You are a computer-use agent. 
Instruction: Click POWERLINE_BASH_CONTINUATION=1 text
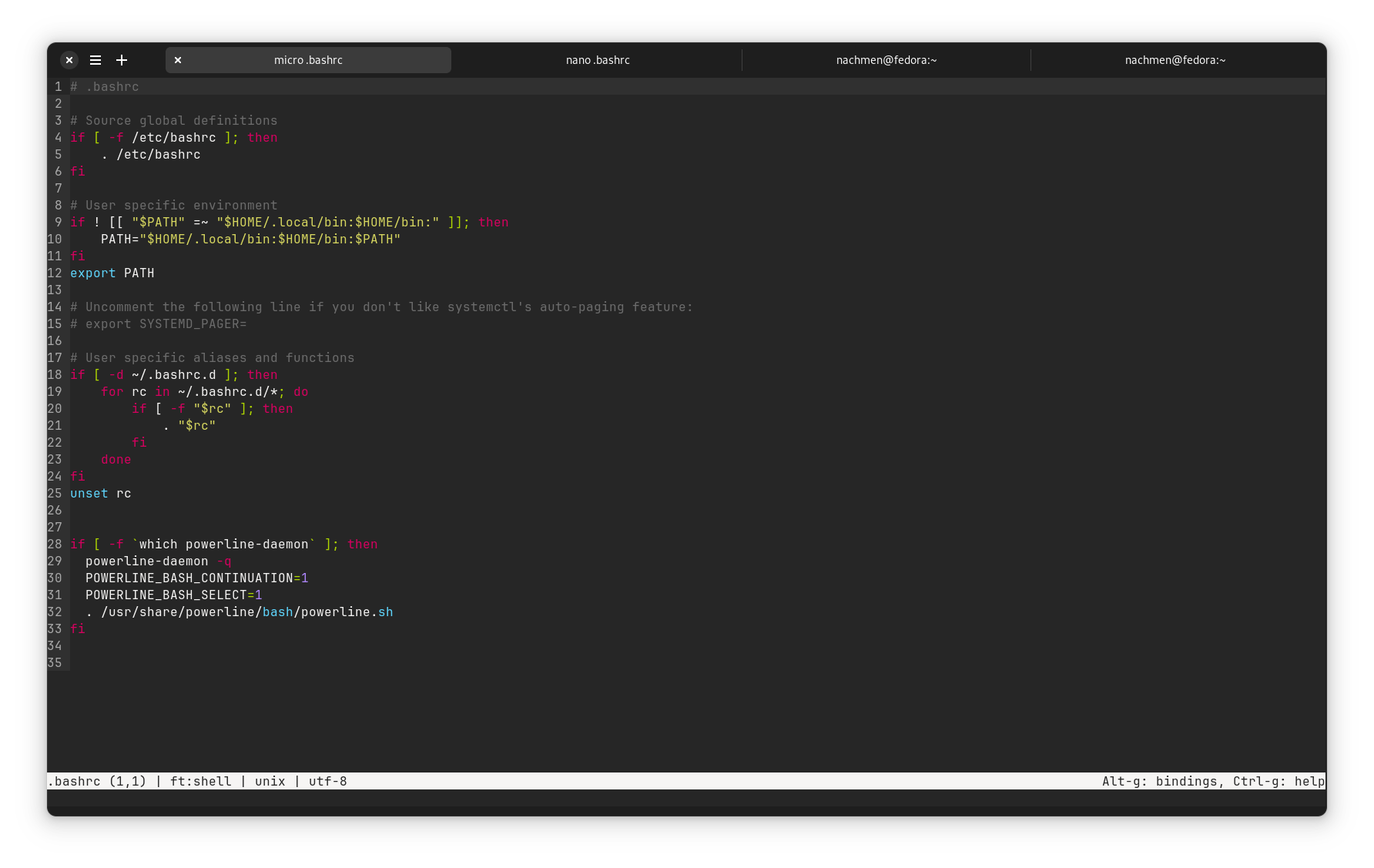[196, 578]
